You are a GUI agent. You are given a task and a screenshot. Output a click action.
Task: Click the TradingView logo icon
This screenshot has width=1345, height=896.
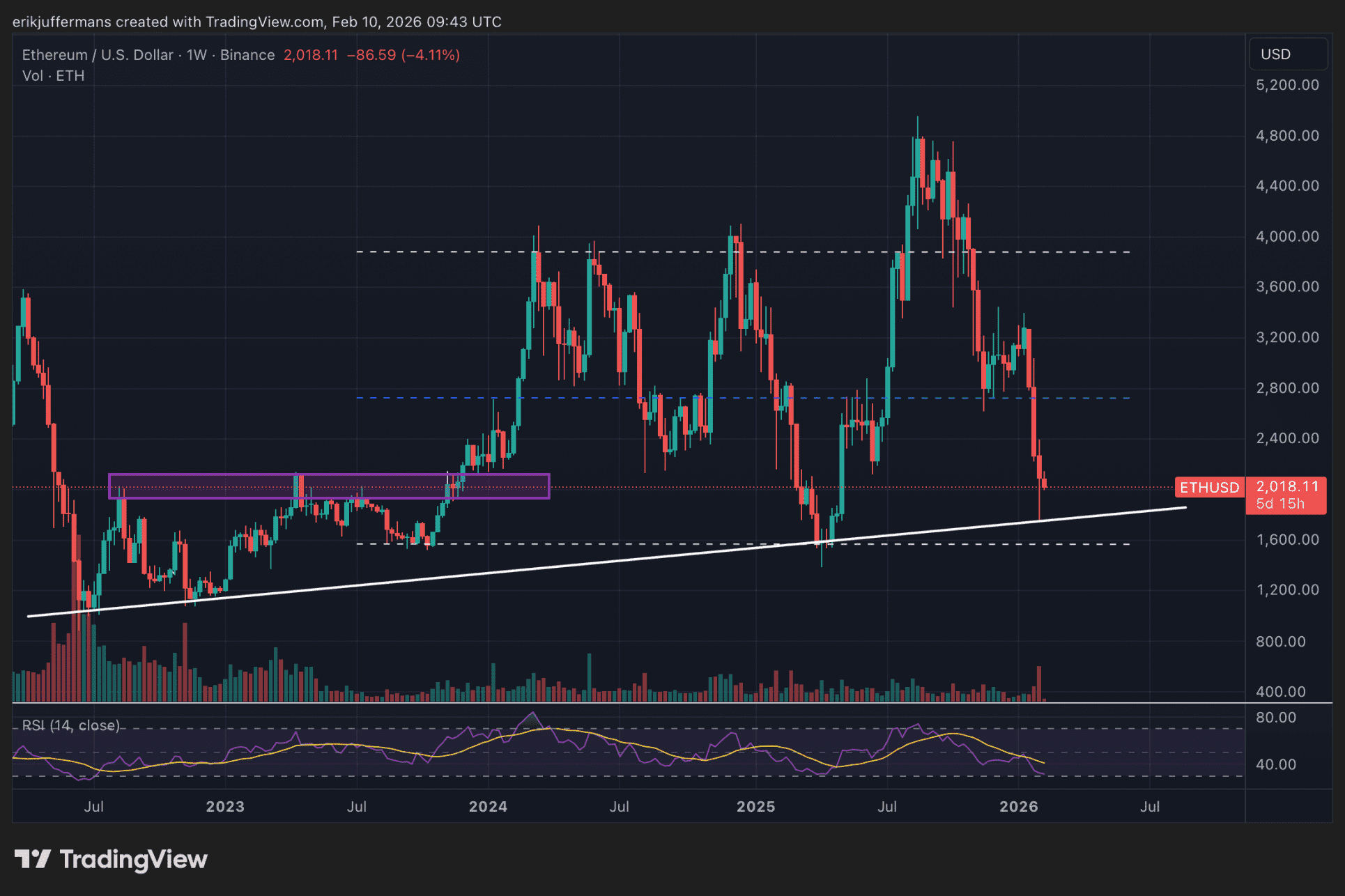coord(33,859)
